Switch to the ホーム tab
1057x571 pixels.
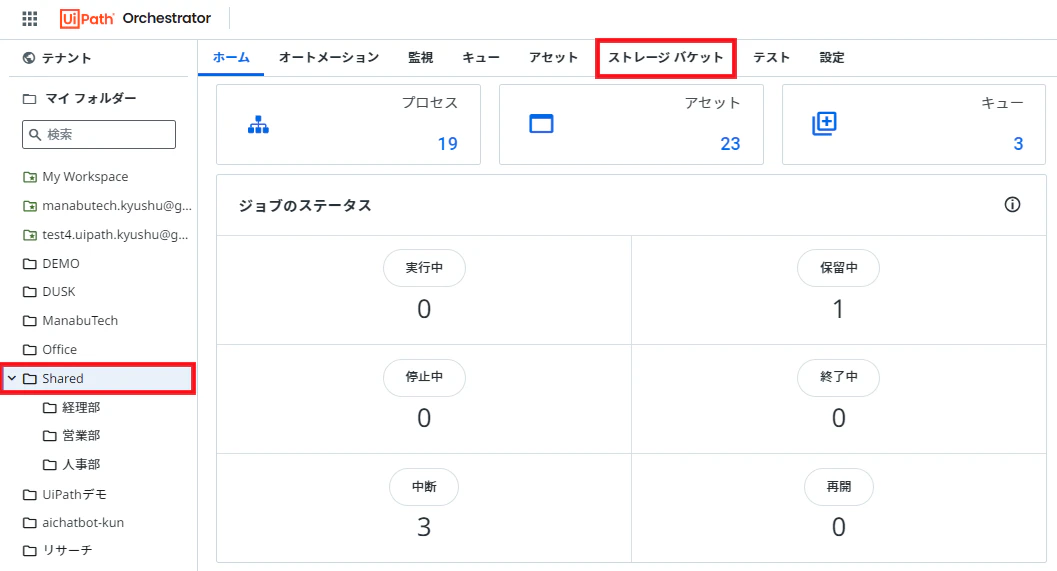[231, 58]
